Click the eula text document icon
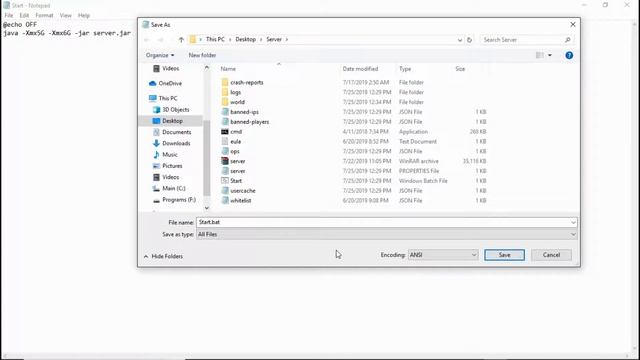Screen dimensions: 640x360 click(x=225, y=141)
